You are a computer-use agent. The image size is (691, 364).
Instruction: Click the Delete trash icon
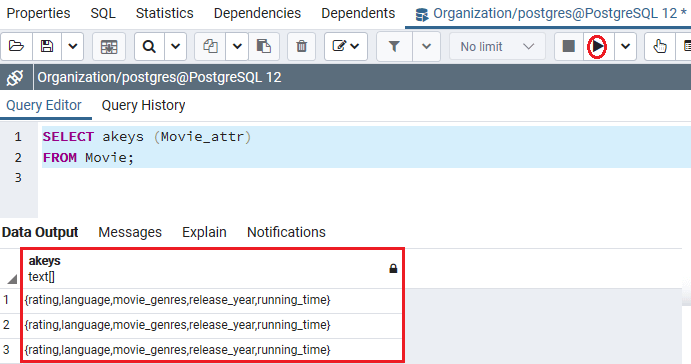[301, 46]
